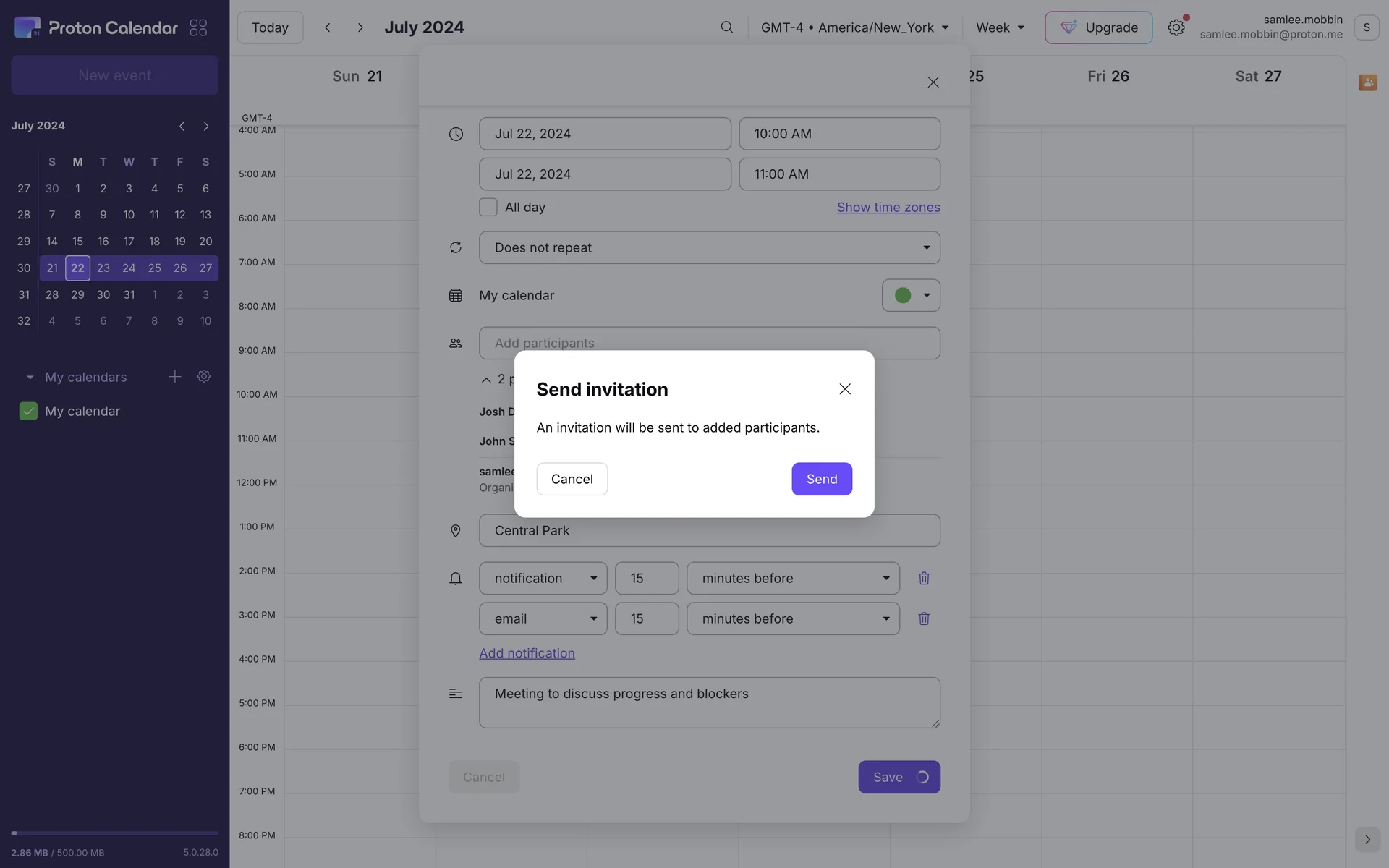Click the Show time zones link
Screen dimensions: 1389x868
pyautogui.click(x=888, y=208)
